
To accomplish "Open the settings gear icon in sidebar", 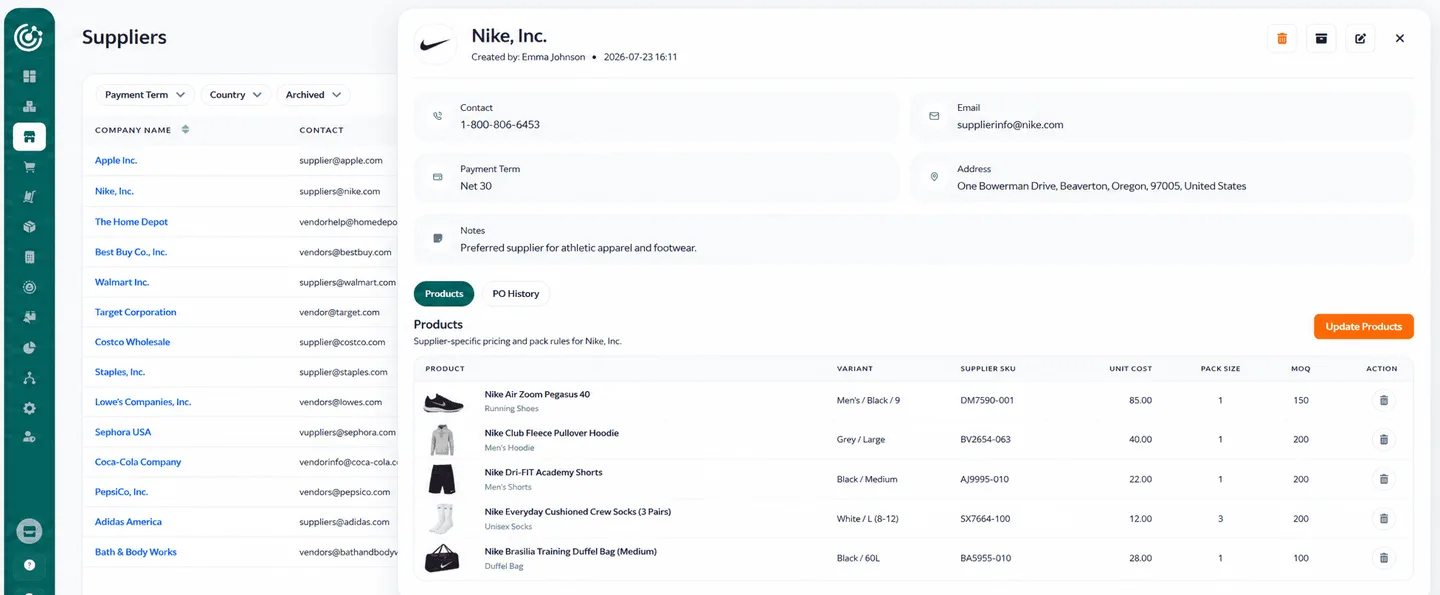I will click(29, 408).
